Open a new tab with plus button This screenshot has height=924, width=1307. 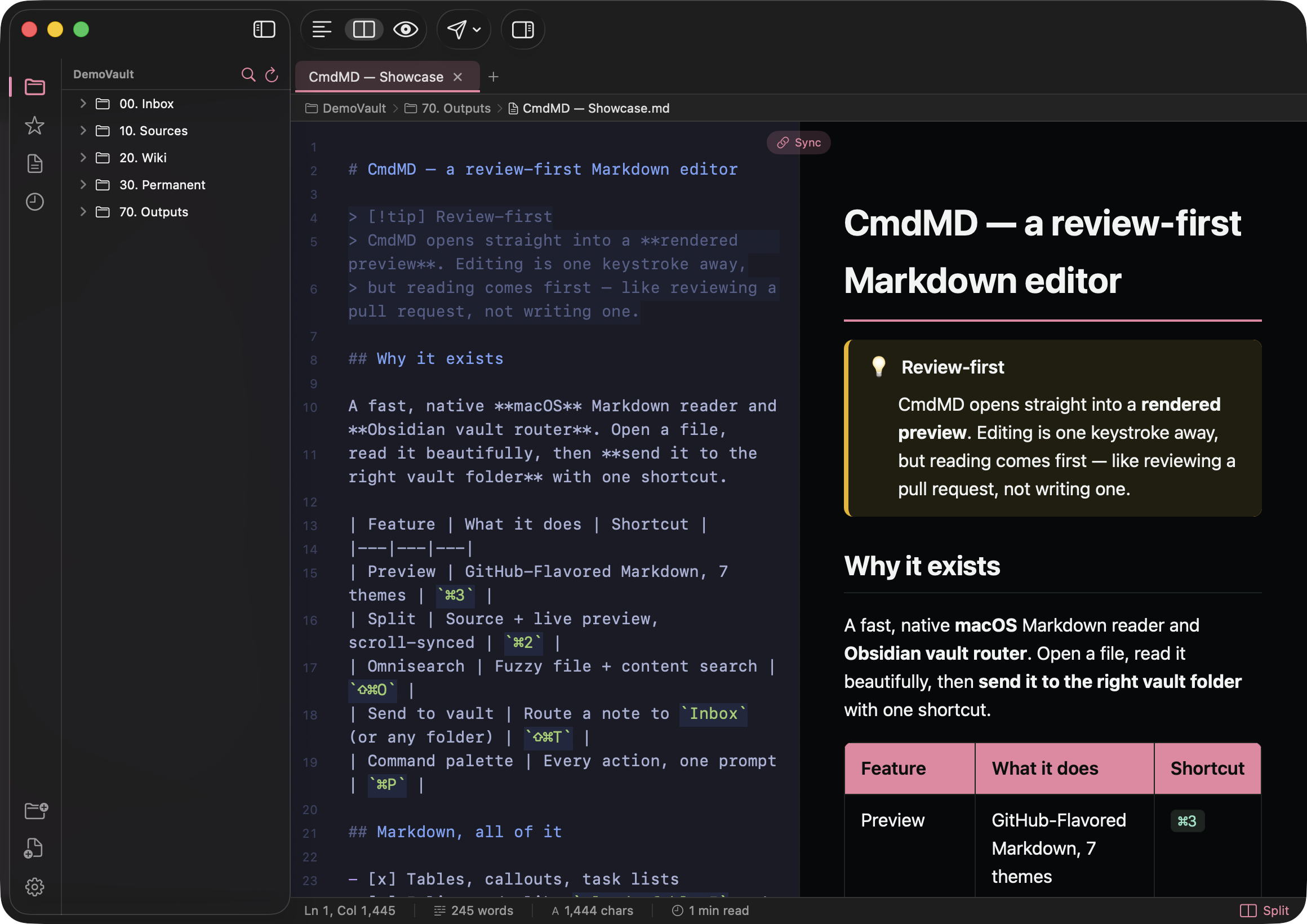click(x=494, y=77)
